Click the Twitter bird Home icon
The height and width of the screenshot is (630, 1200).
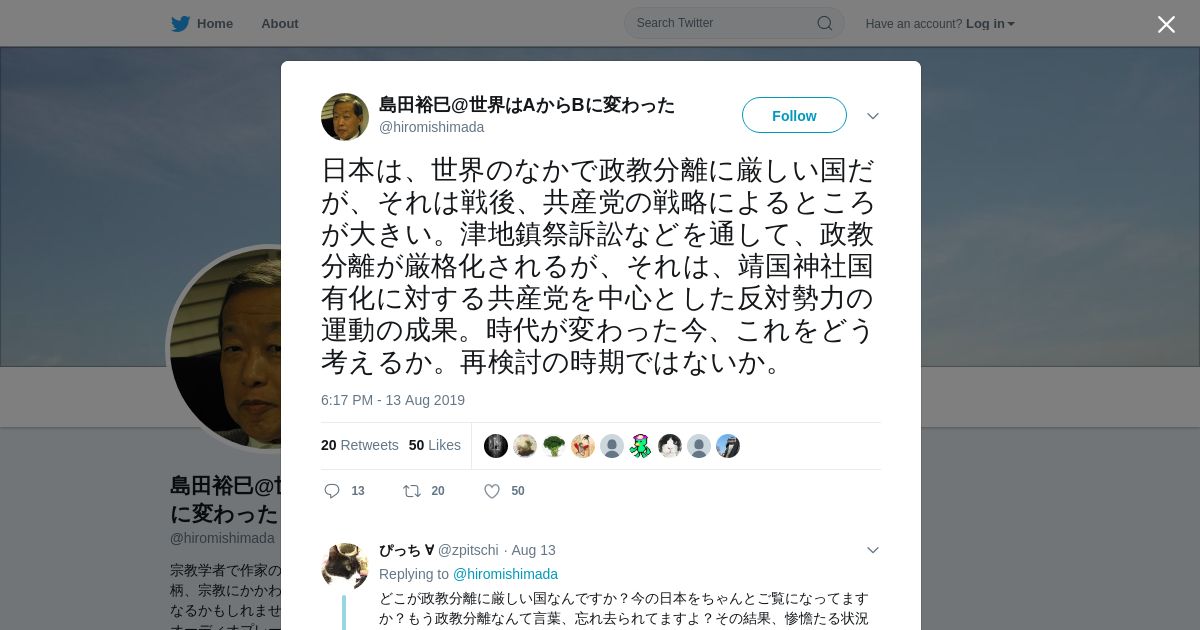click(x=180, y=24)
